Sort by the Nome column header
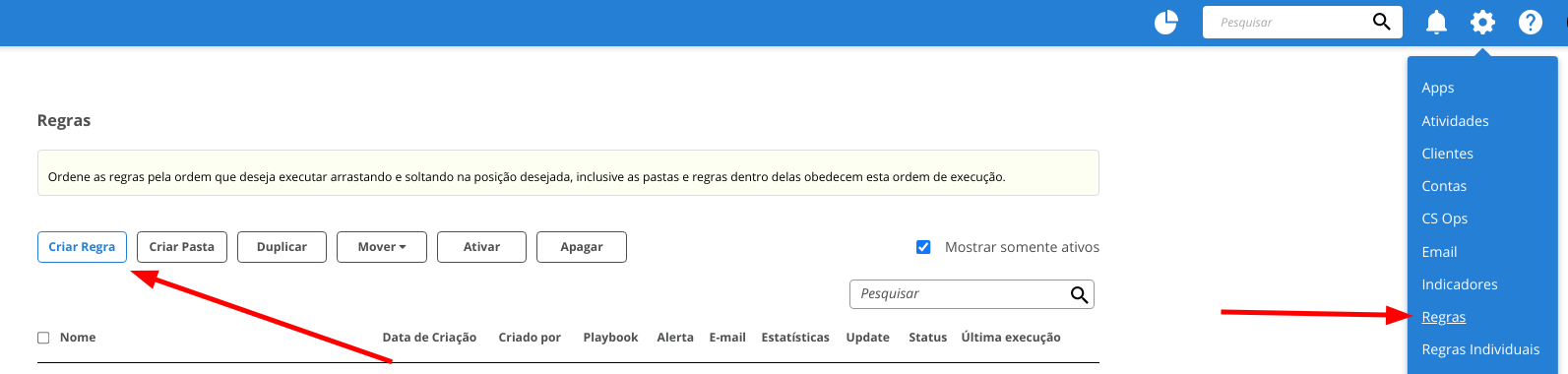 (x=78, y=338)
